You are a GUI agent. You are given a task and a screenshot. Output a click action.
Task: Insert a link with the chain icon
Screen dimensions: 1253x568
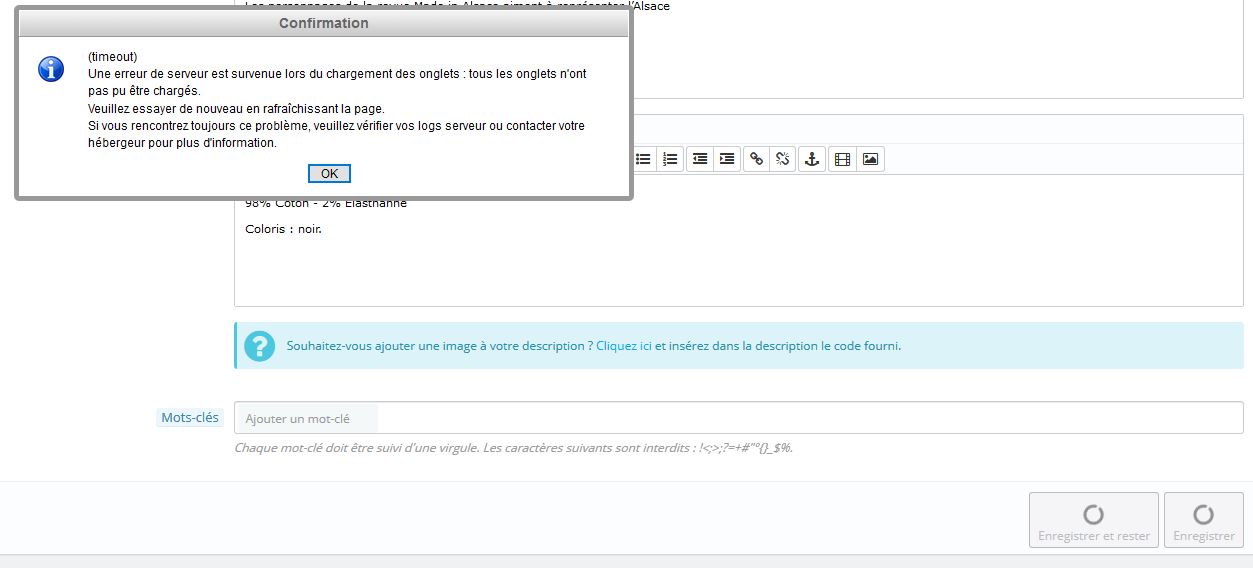click(756, 159)
